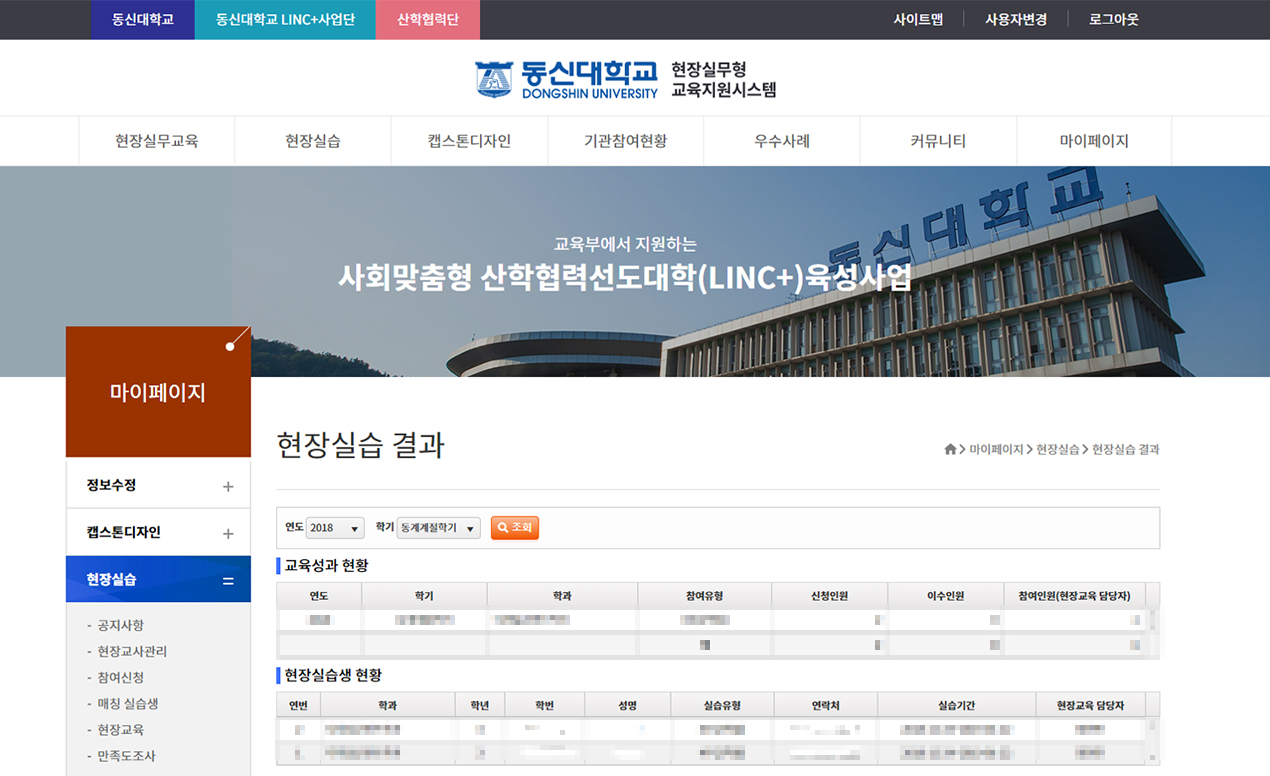The image size is (1270, 776).
Task: Open the 현장실습 main navigation menu
Action: (x=313, y=141)
